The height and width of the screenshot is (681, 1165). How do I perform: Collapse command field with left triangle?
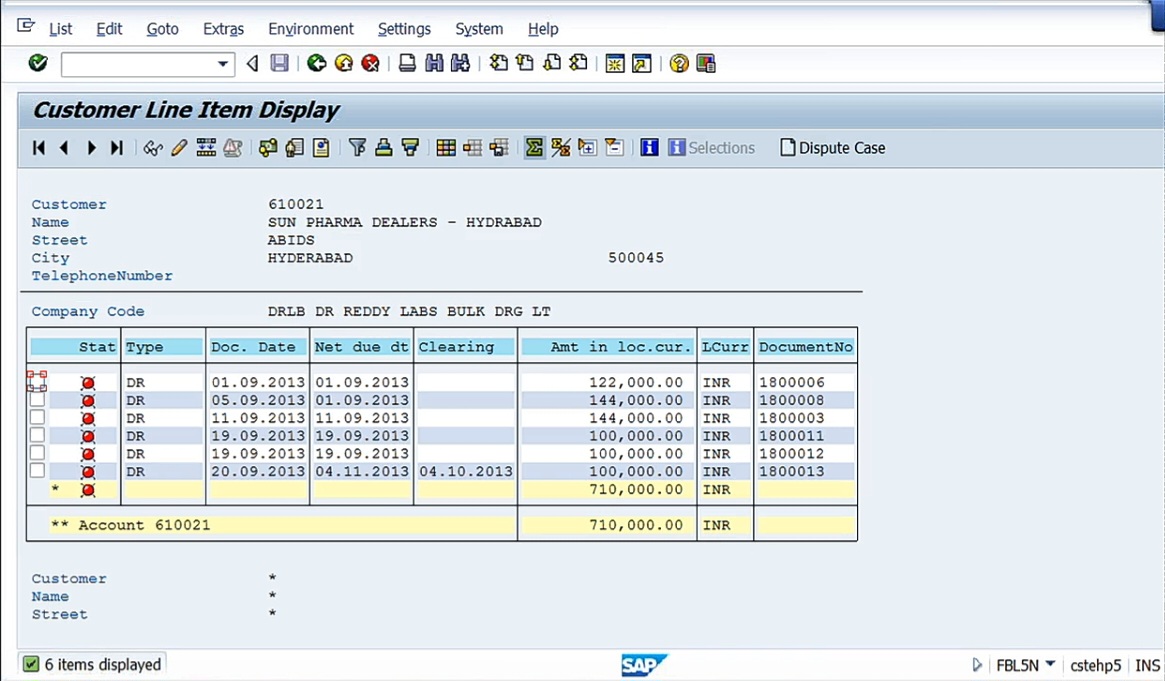coord(253,63)
